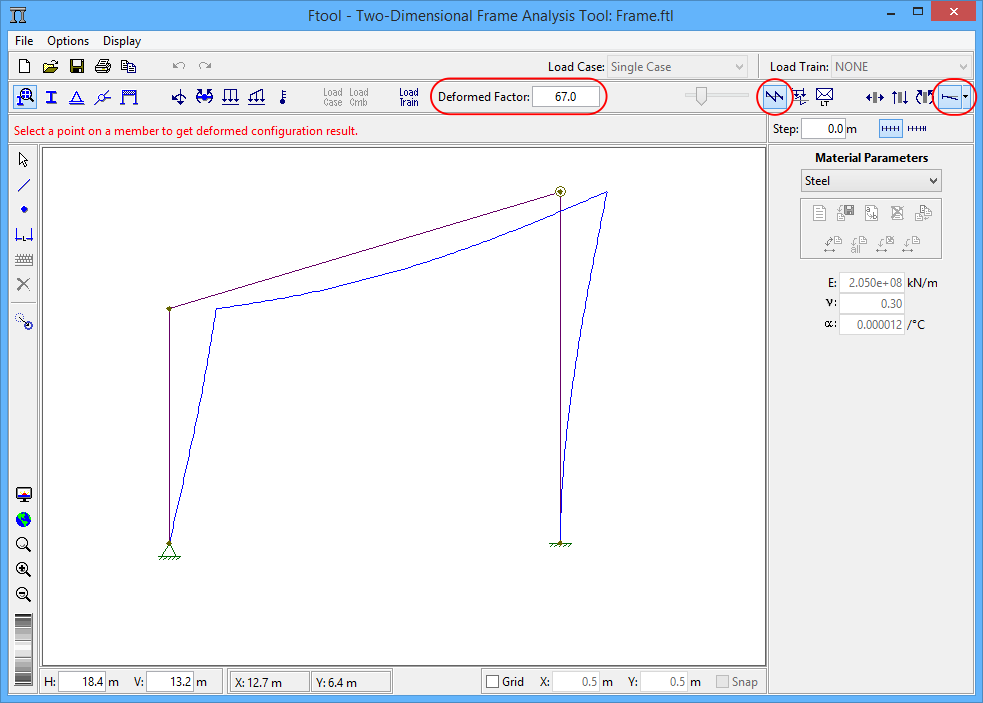The width and height of the screenshot is (983, 703).
Task: Open the Steel material dropdown
Action: (x=872, y=181)
